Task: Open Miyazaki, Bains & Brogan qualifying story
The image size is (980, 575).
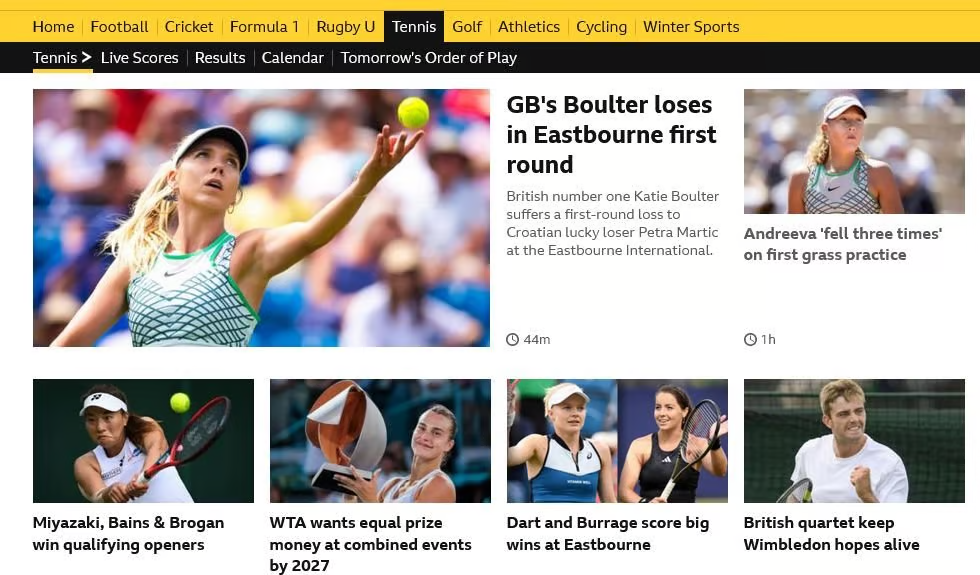Action: [128, 533]
